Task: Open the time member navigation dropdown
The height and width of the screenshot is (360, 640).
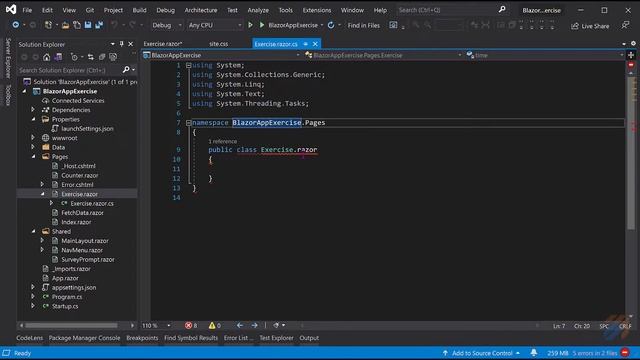Action: click(544, 55)
